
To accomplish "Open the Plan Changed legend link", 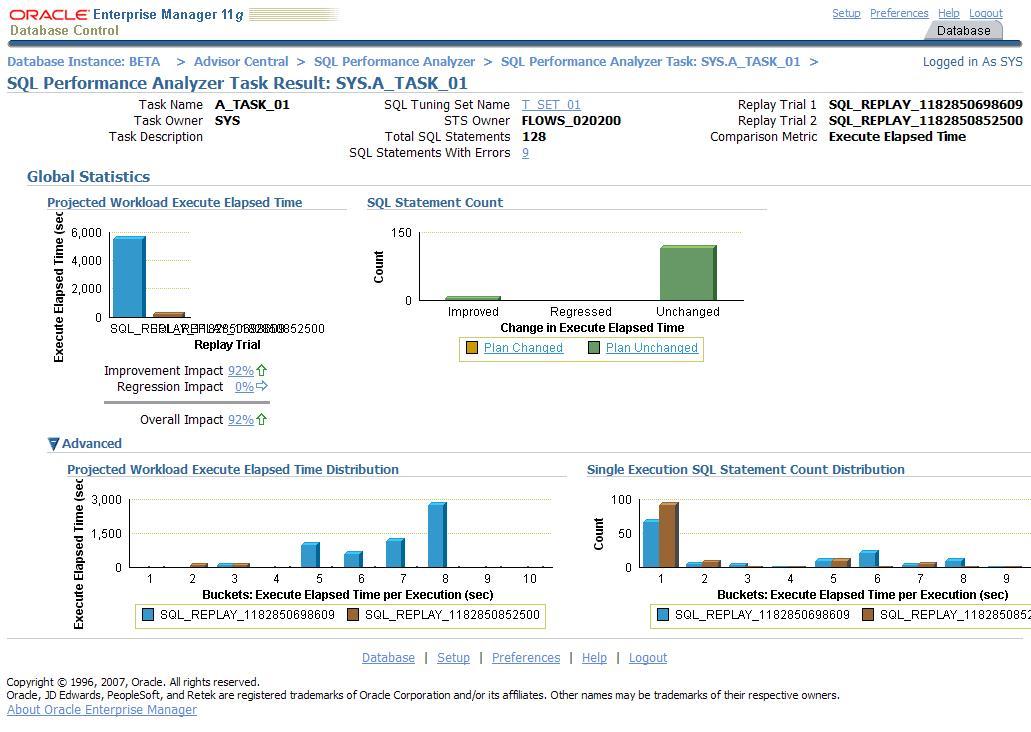I will point(523,348).
